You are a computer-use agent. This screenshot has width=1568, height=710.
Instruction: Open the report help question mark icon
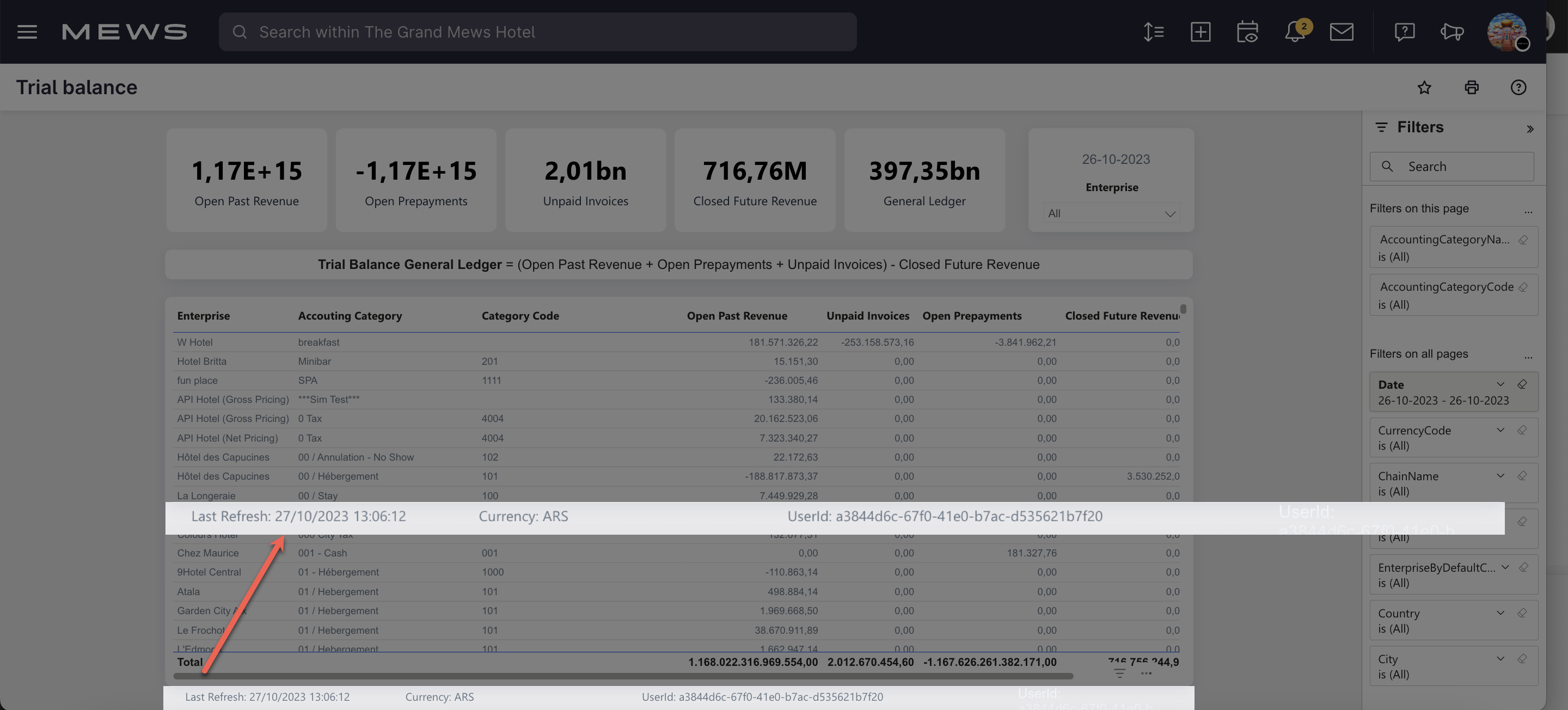[1518, 88]
